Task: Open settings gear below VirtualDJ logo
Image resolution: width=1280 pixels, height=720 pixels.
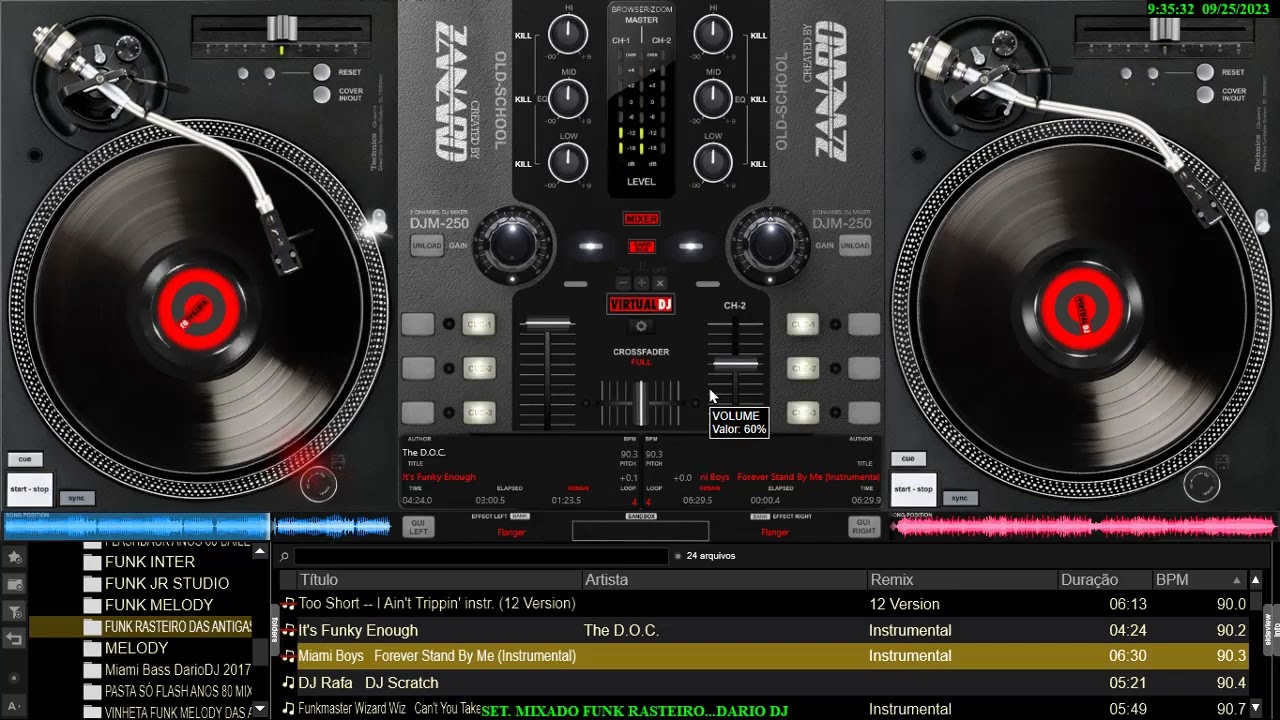Action: click(x=641, y=326)
